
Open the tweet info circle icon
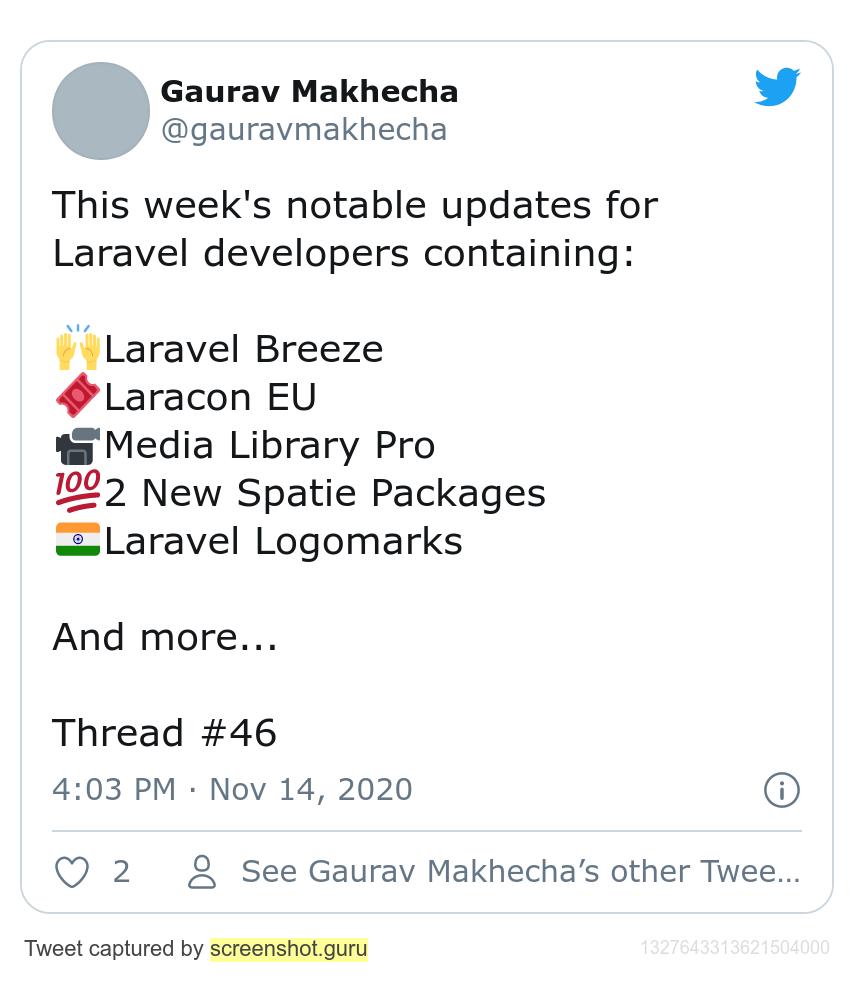click(781, 790)
